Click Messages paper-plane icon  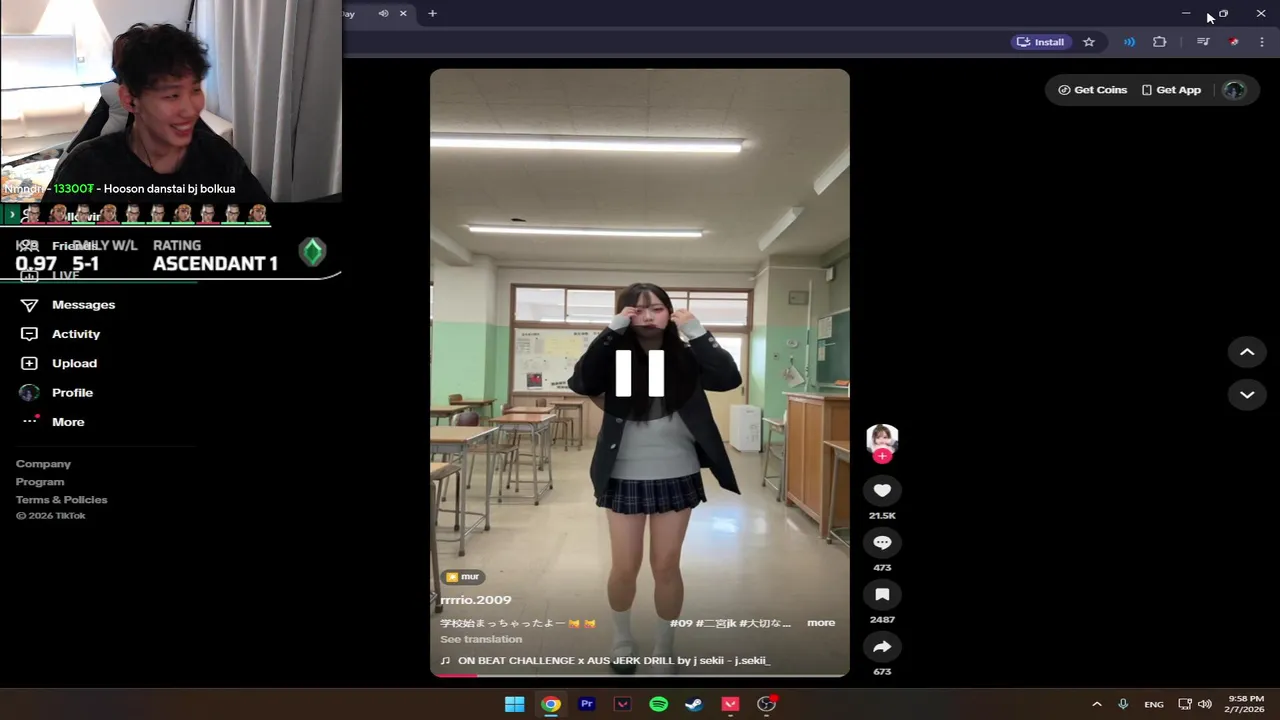click(x=29, y=305)
